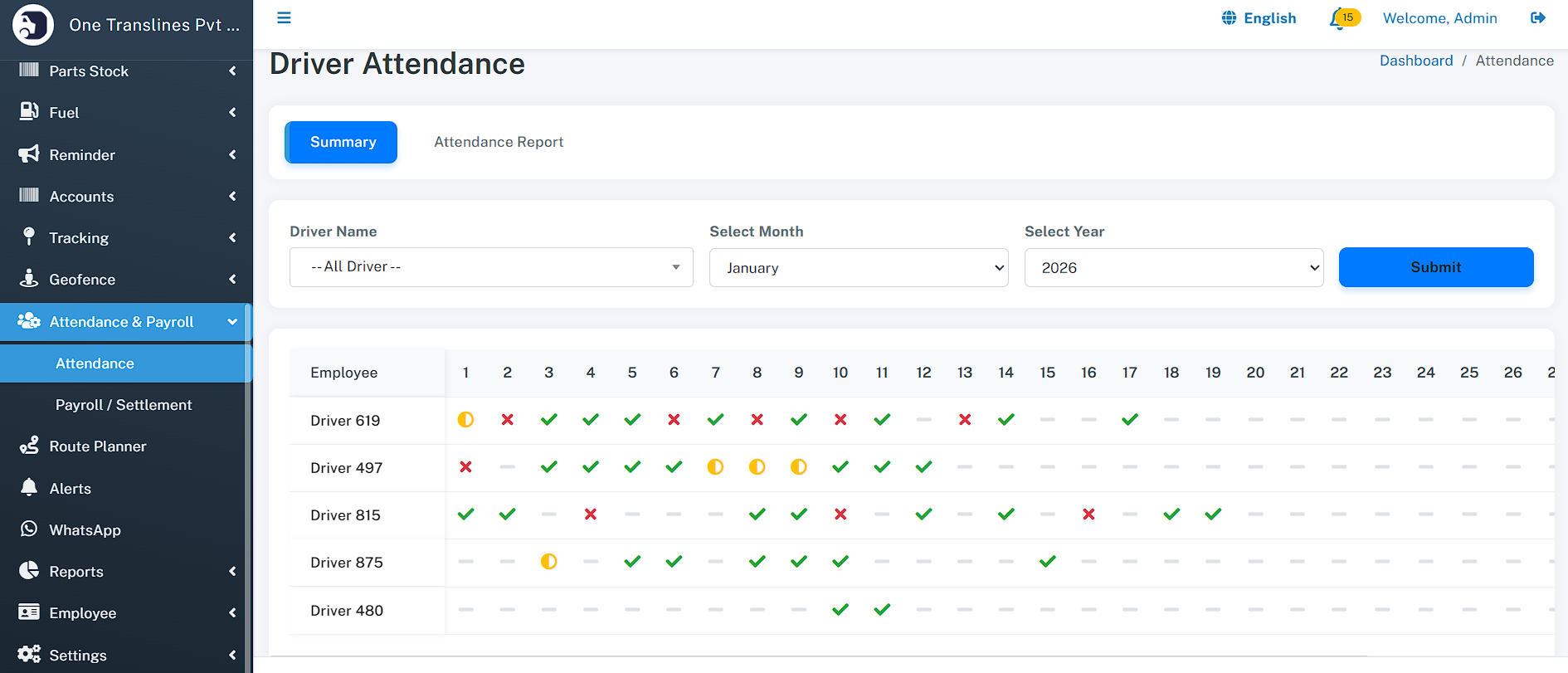Screen dimensions: 1568x673
Task: Open the Select Year dropdown
Action: 1173,268
